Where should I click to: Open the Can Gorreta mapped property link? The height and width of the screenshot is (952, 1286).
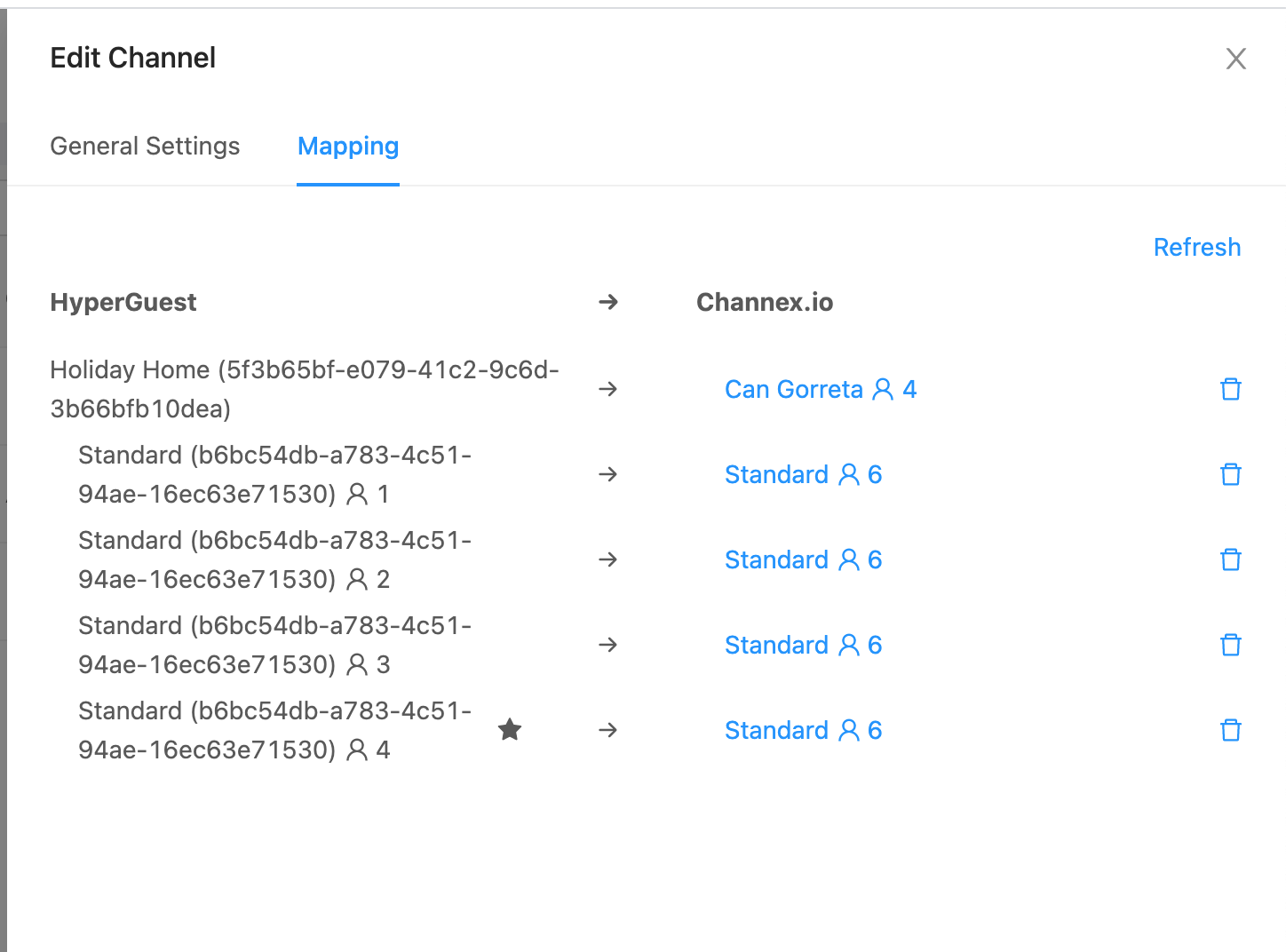click(x=821, y=389)
